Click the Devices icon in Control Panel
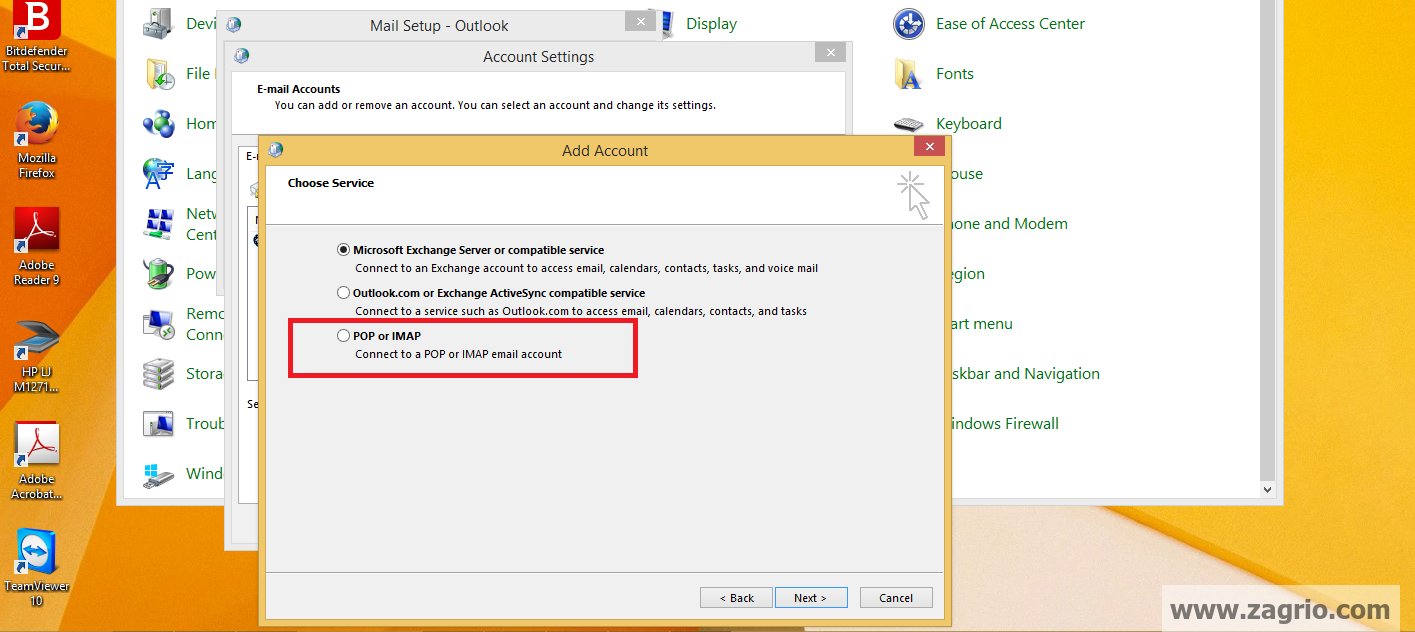1415x632 pixels. click(x=160, y=24)
